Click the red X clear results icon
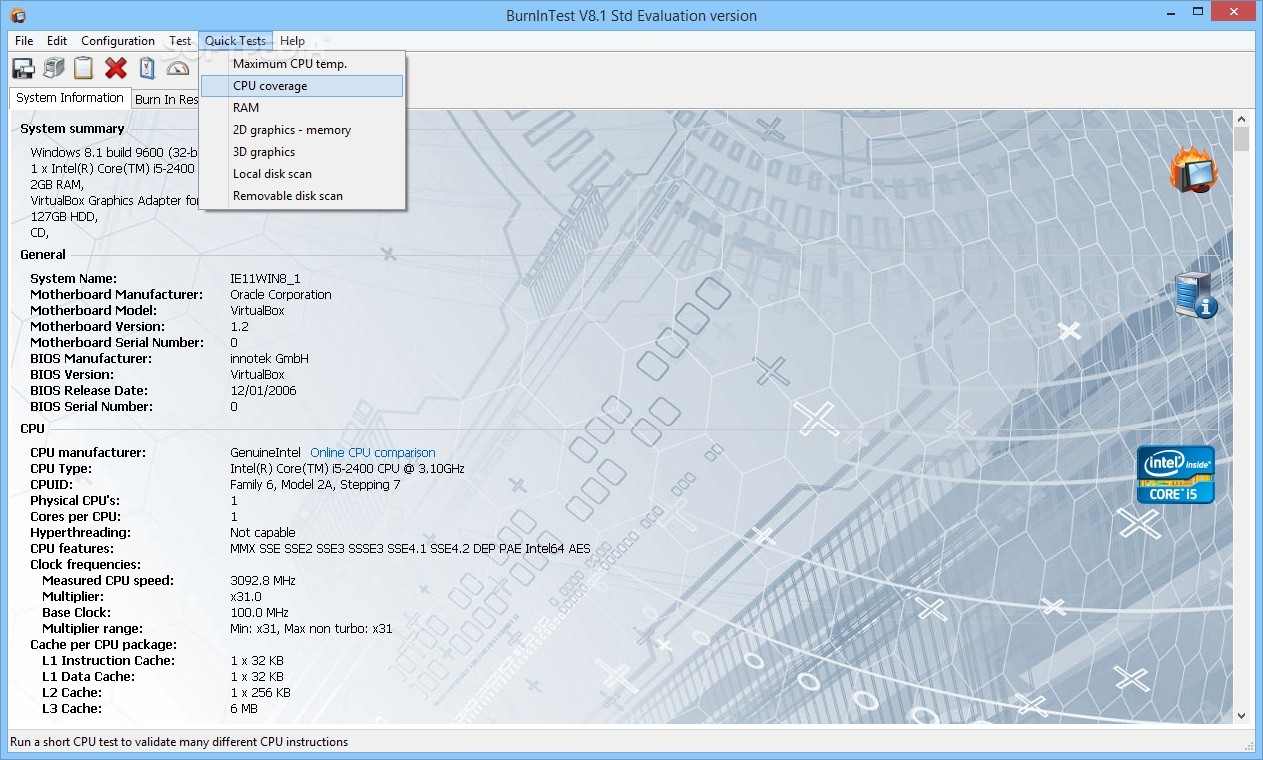Screen dimensions: 1263x760 [116, 68]
